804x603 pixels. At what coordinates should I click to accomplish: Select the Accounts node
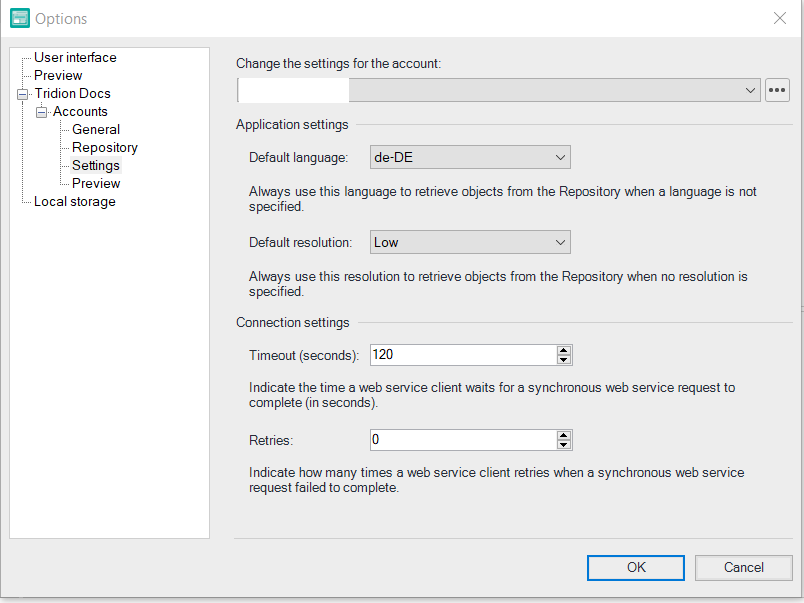[x=81, y=111]
